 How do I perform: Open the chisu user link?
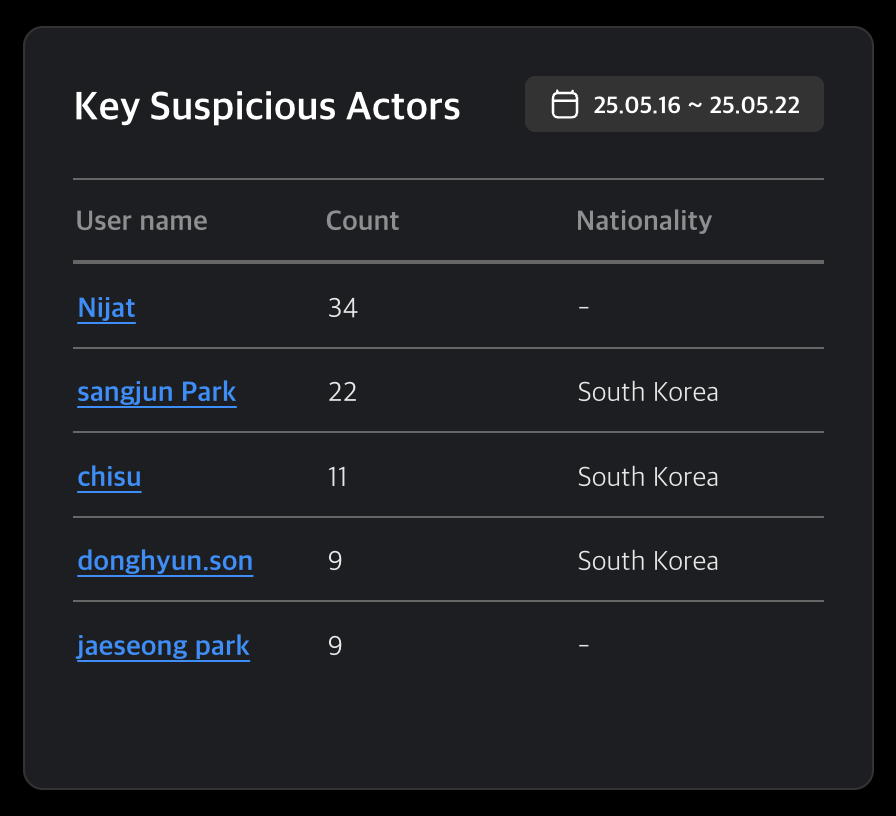coord(109,477)
